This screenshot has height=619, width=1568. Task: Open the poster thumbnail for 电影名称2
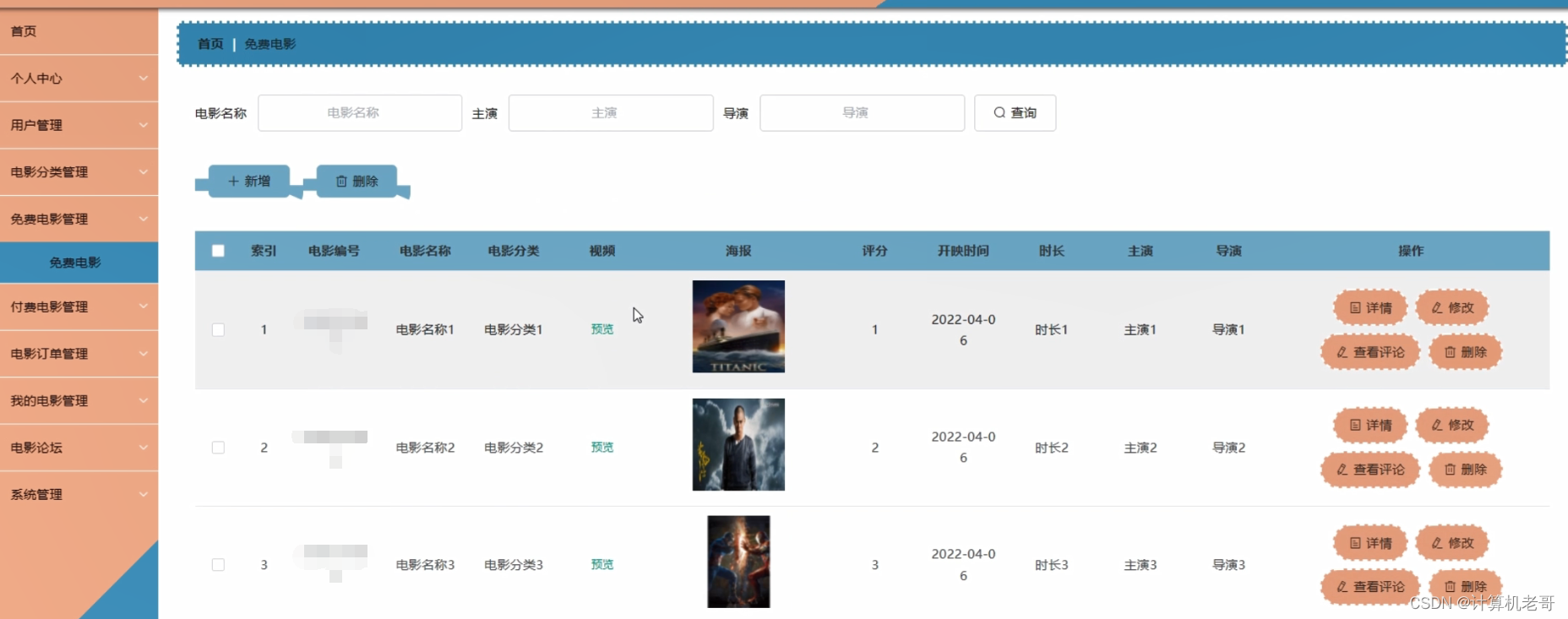click(x=738, y=444)
